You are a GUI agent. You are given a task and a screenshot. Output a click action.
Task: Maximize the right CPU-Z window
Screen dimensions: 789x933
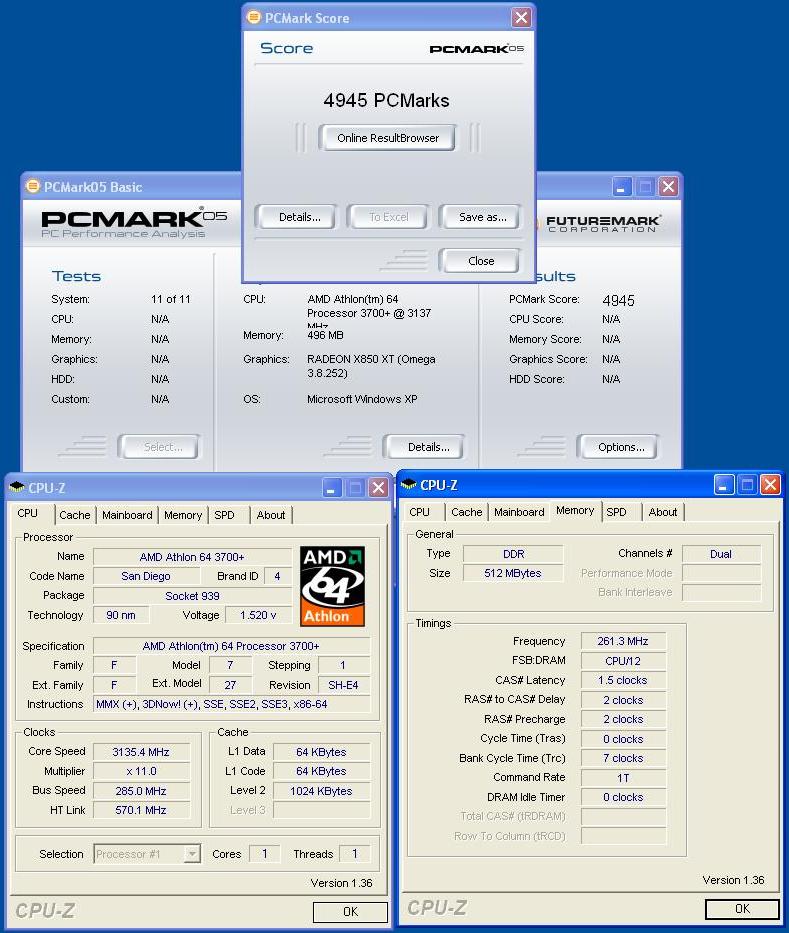(x=747, y=485)
